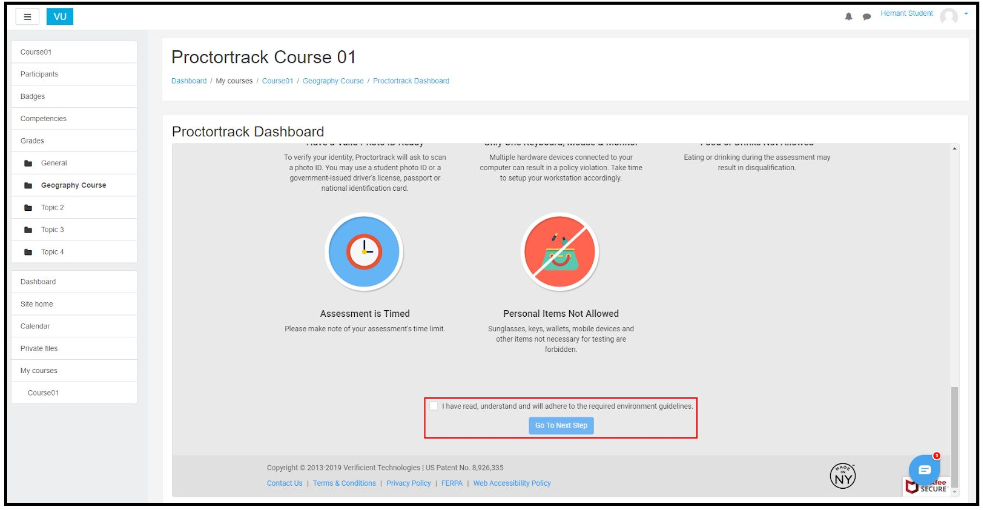983x510 pixels.
Task: Expand the user menu dropdown arrow
Action: [x=966, y=14]
